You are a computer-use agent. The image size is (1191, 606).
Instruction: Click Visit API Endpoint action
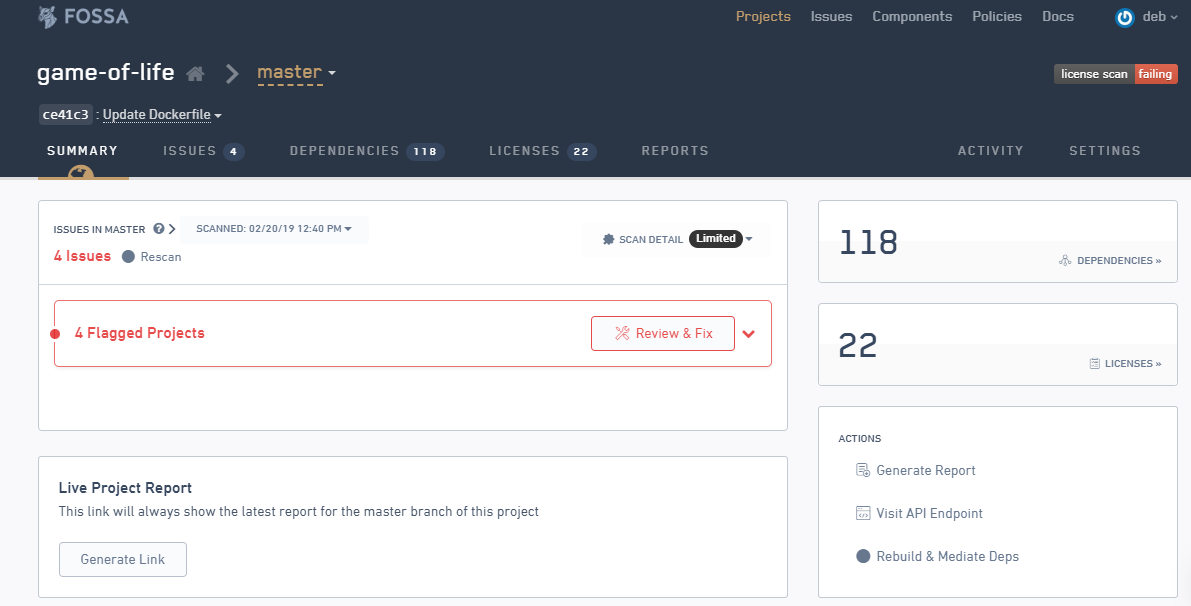pos(919,513)
